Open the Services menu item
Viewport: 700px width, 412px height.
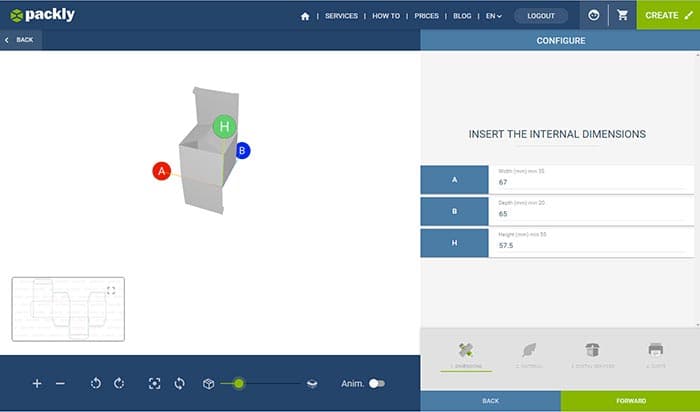click(341, 16)
